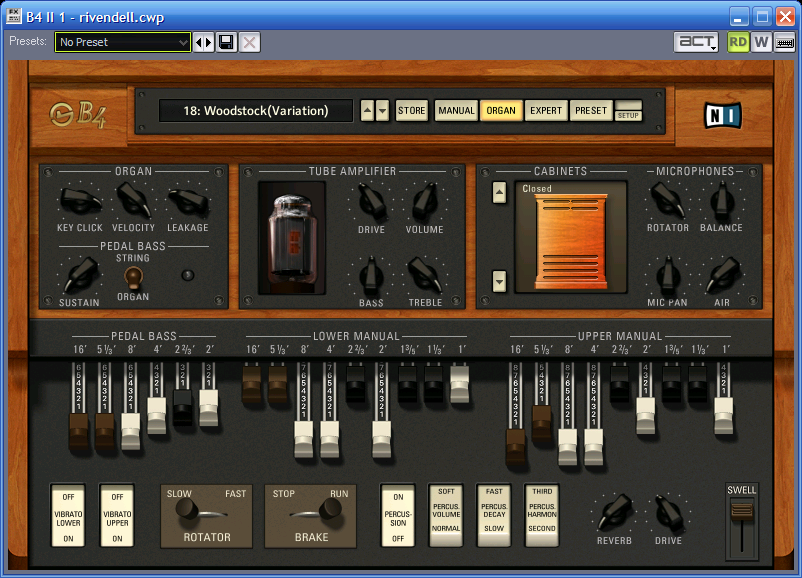
Task: Click the window's FX system icon in title bar
Action: click(13, 16)
